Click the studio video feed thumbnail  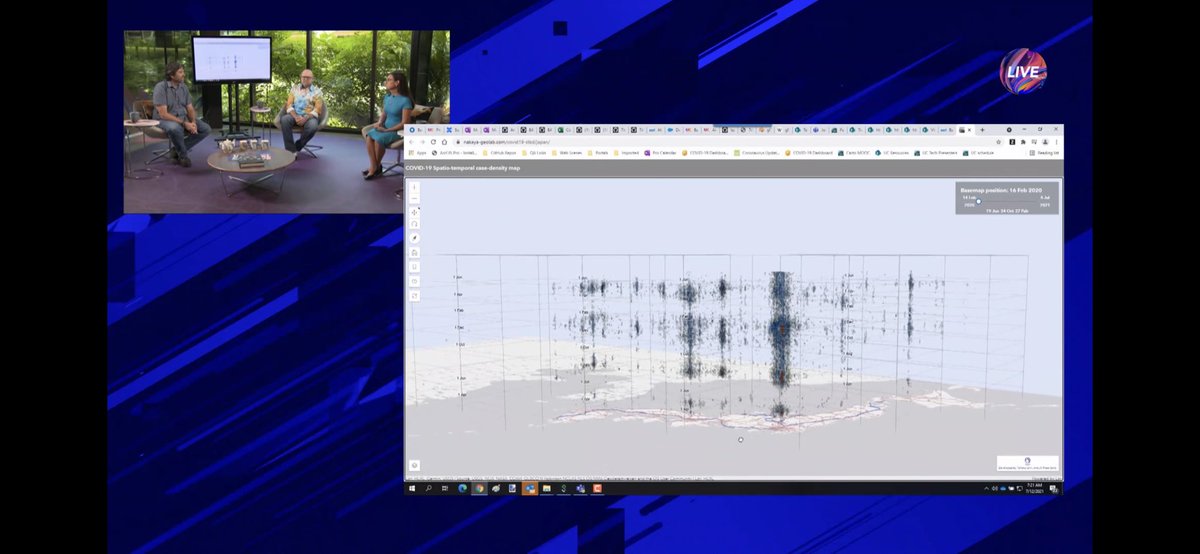tap(286, 121)
